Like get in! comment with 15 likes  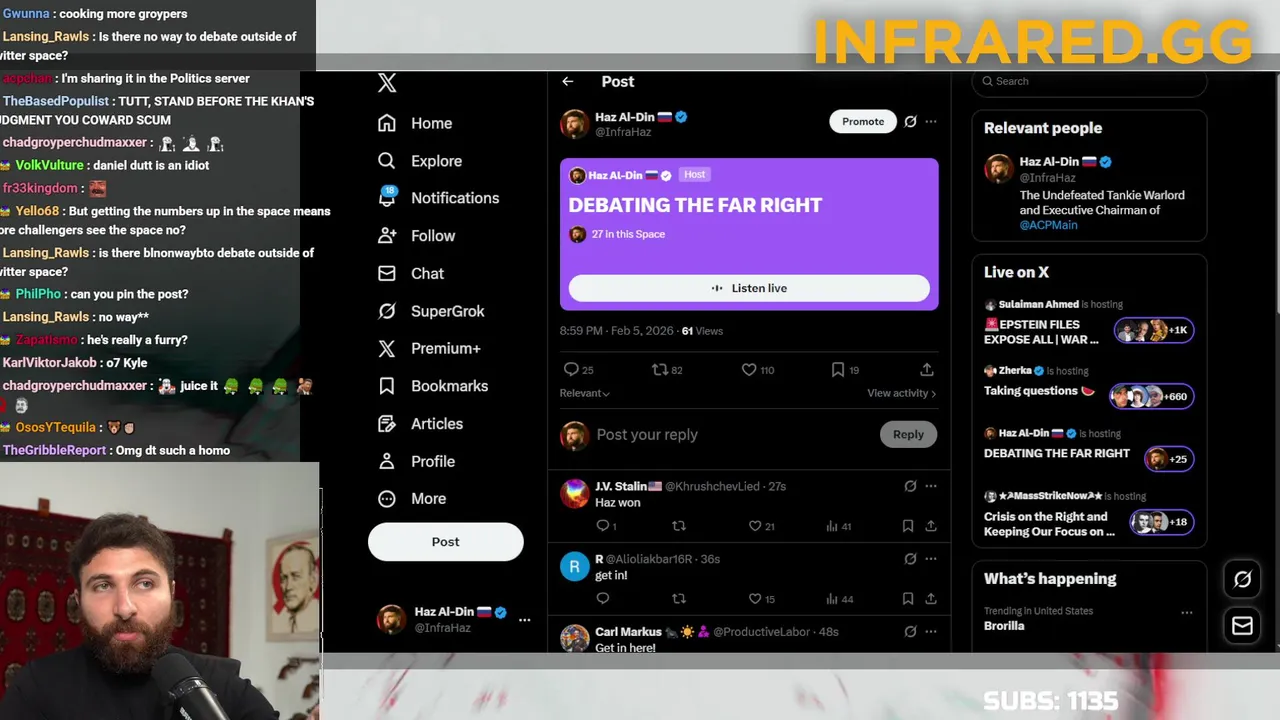(x=762, y=599)
